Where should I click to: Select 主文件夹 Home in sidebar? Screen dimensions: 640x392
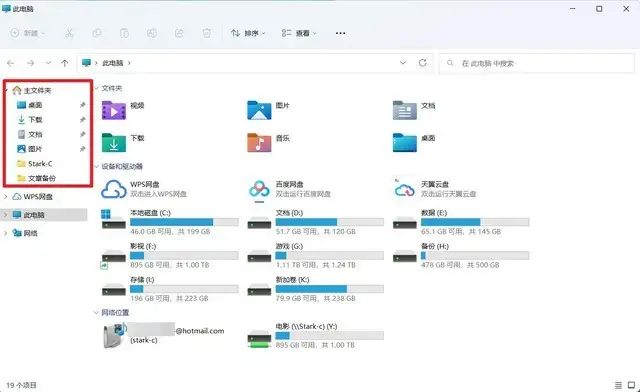point(37,90)
